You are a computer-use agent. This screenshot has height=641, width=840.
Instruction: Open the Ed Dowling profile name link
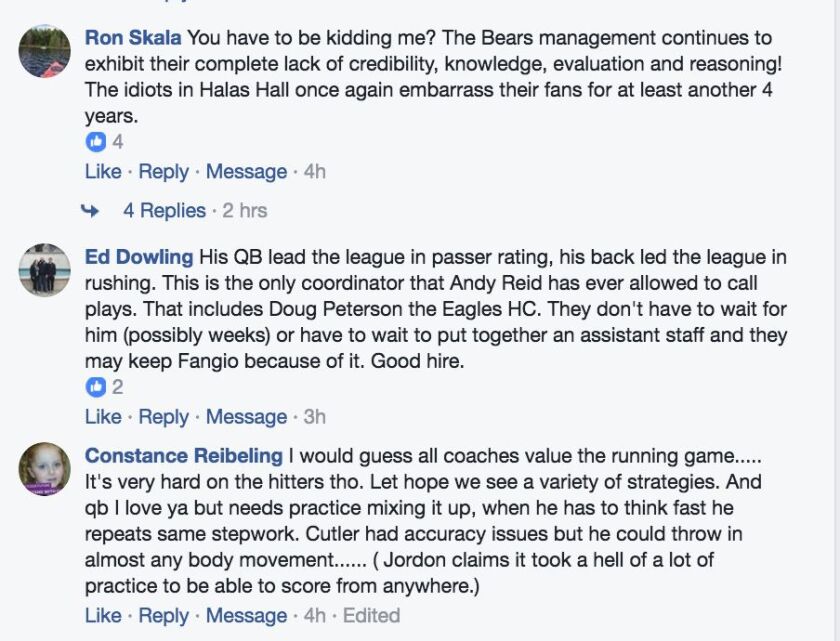(139, 257)
